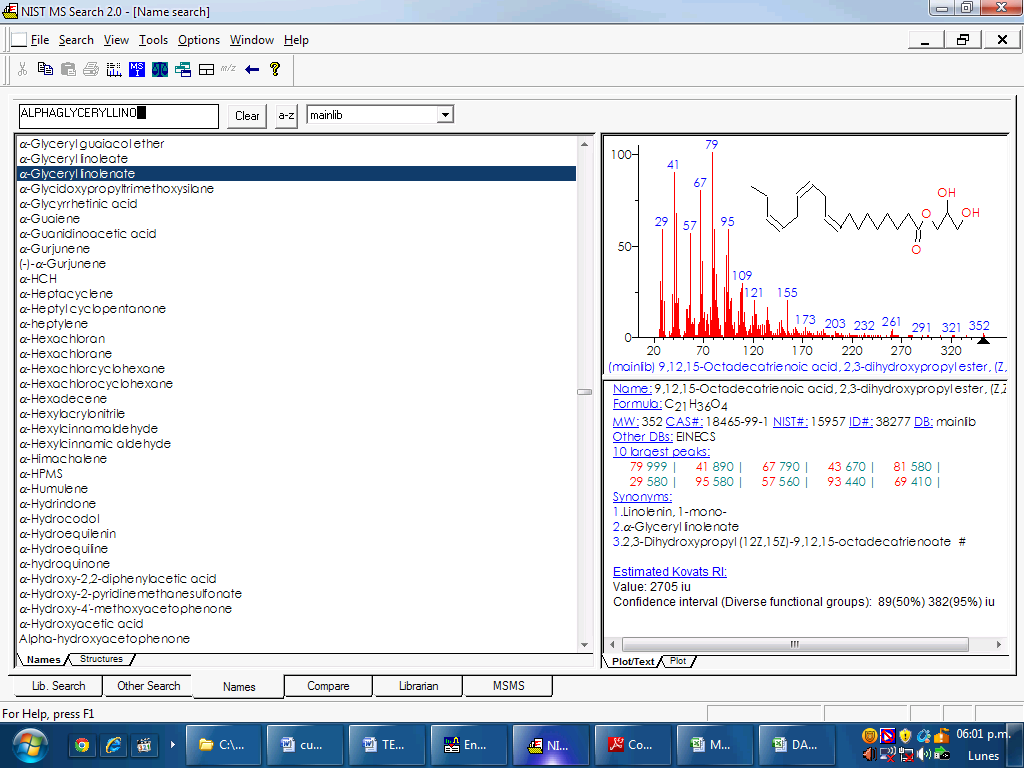1024x768 pixels.
Task: Launch Google Chrome from quick launch
Action: pyautogui.click(x=82, y=744)
